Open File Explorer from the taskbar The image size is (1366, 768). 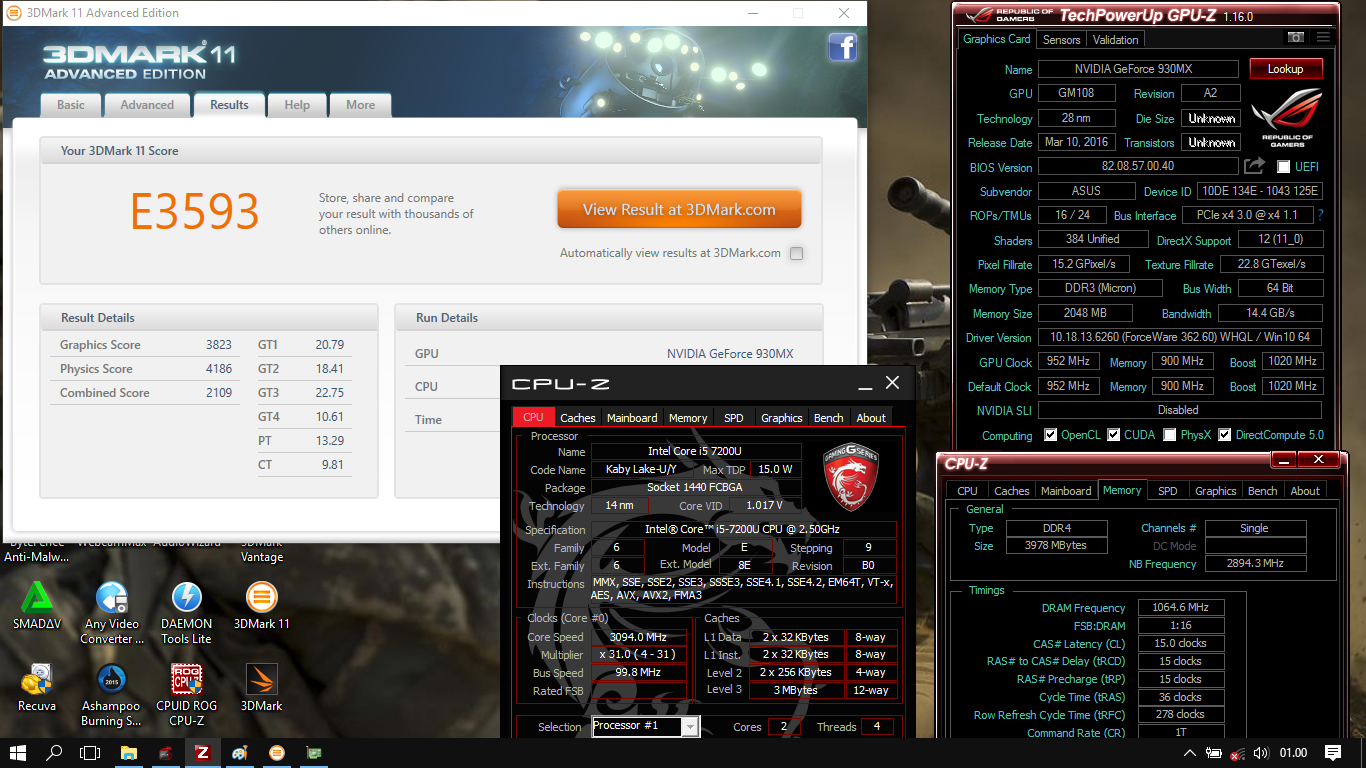pos(129,752)
